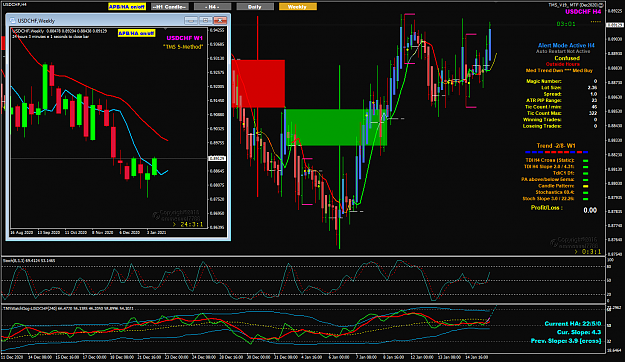This screenshot has height=362, width=625.
Task: Close the USDCHF,Weekly chart window
Action: pos(220,20)
